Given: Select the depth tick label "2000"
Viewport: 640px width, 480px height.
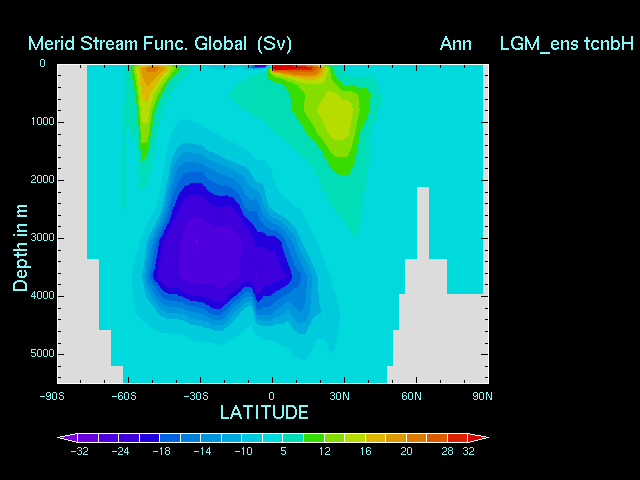Looking at the screenshot, I should [42, 180].
